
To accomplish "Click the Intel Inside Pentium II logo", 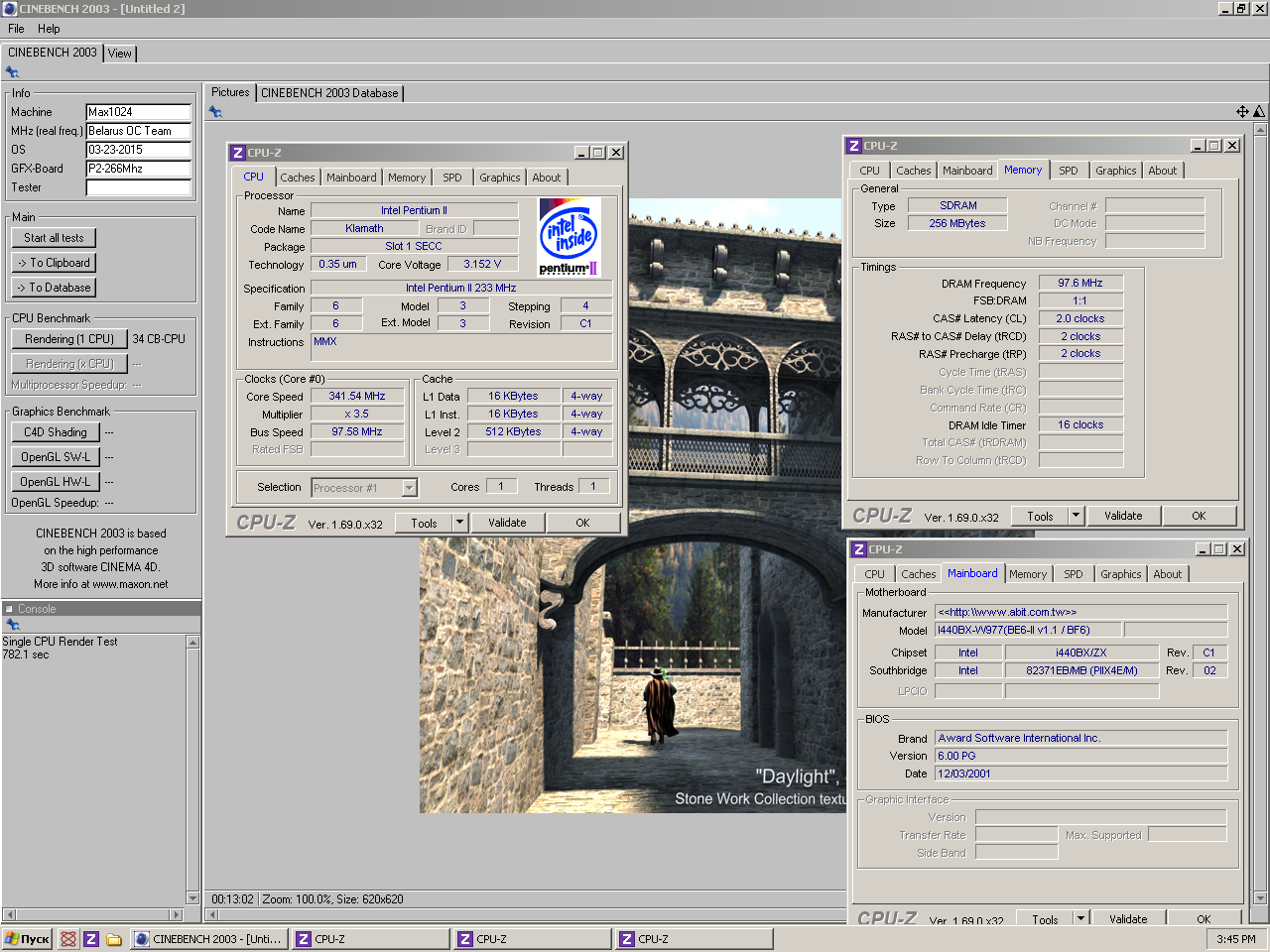I will [569, 237].
